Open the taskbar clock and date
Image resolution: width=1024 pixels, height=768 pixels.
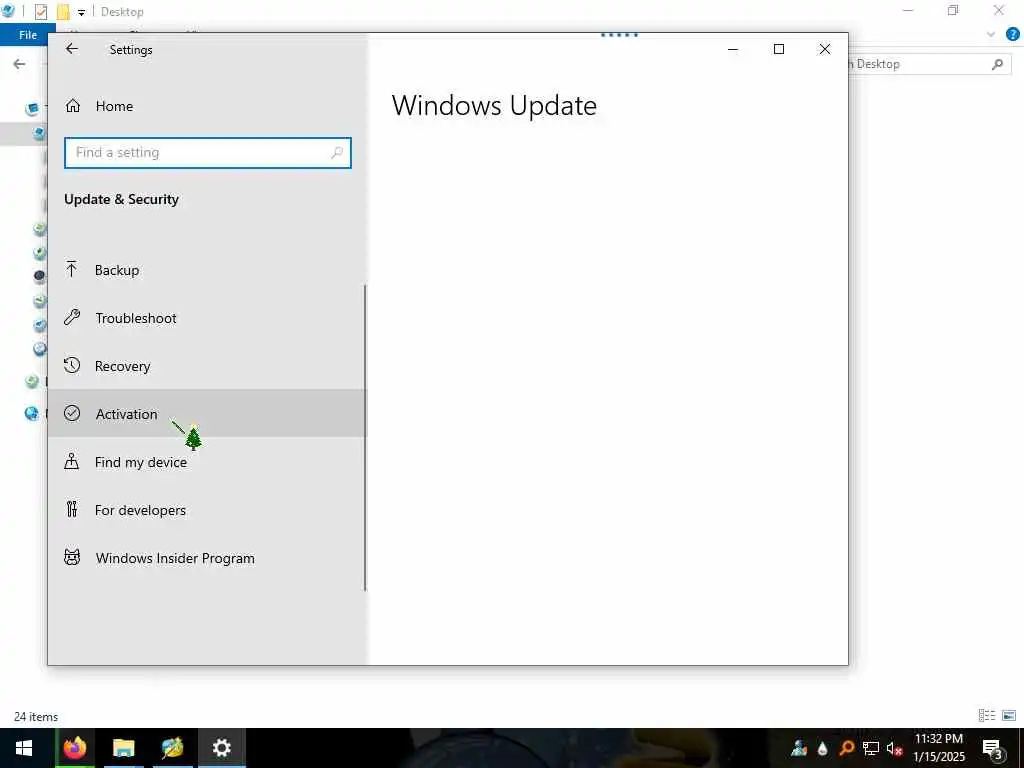coord(938,748)
